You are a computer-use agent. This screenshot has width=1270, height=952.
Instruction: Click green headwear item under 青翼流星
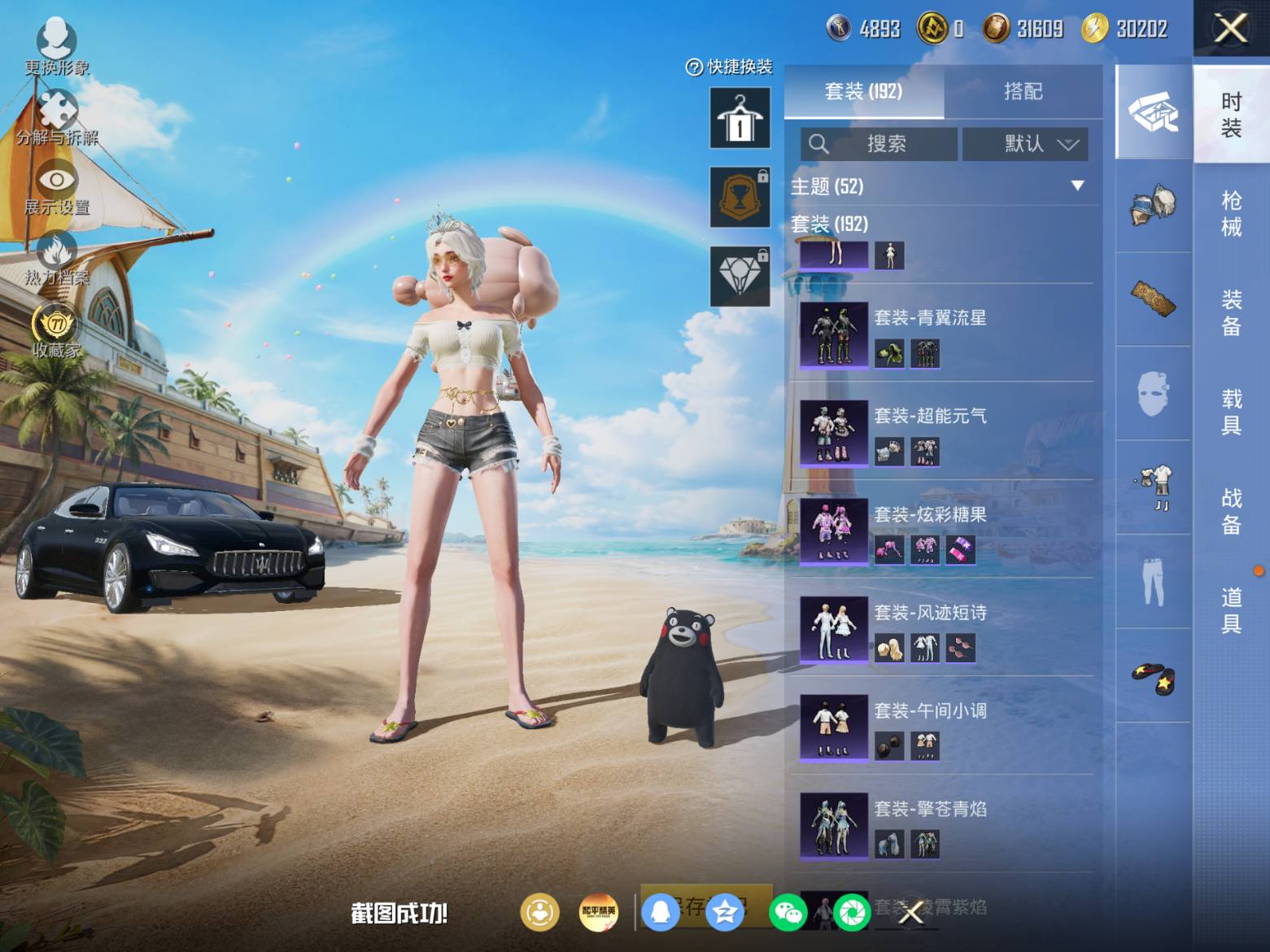(889, 354)
